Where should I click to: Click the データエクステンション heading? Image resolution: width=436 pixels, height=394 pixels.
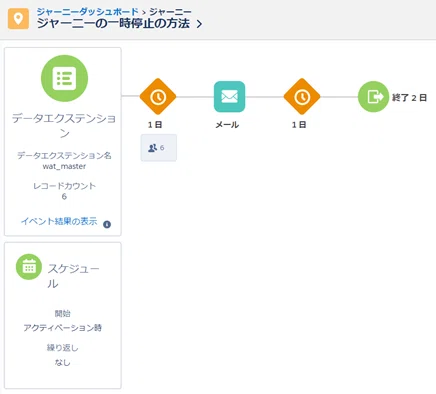click(x=64, y=126)
